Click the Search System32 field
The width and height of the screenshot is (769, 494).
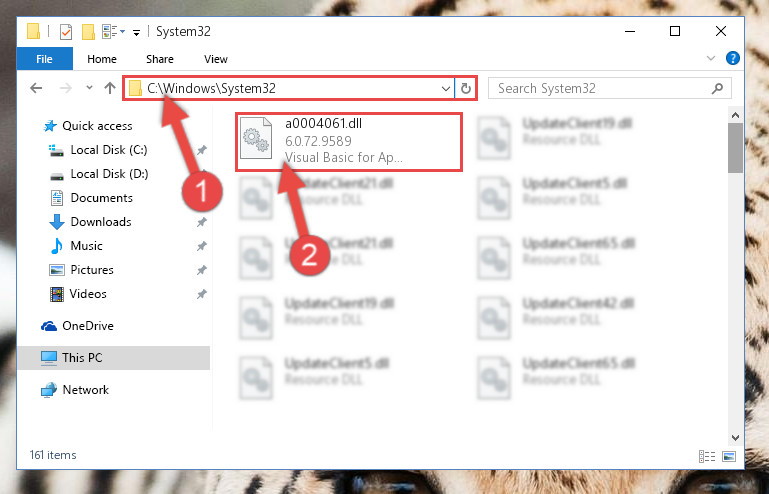point(603,88)
